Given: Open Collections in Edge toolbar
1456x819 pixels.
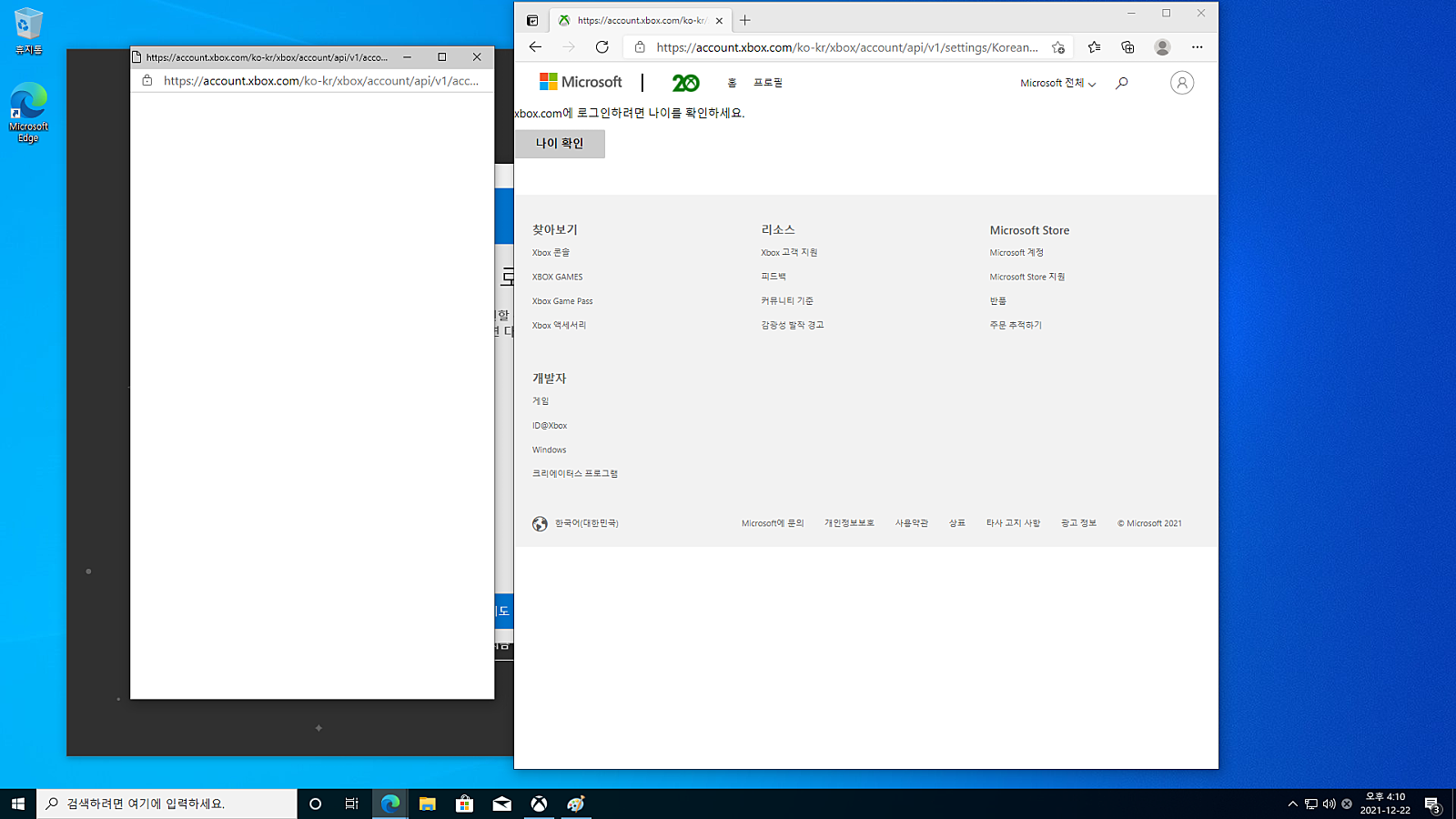Looking at the screenshot, I should click(x=1127, y=47).
